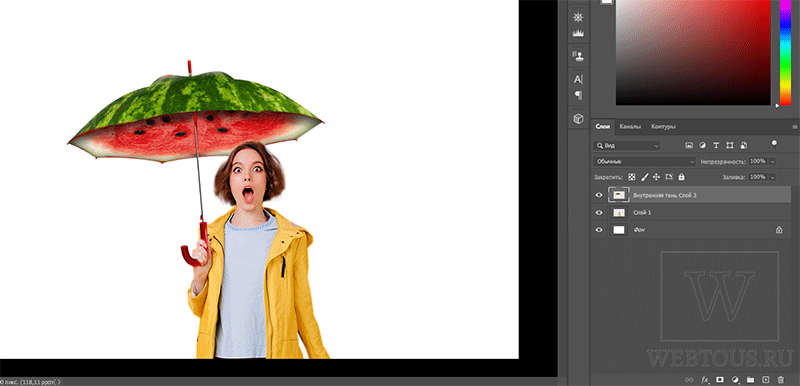The width and height of the screenshot is (800, 386).
Task: Lock artboard nesting icon
Action: 669,177
